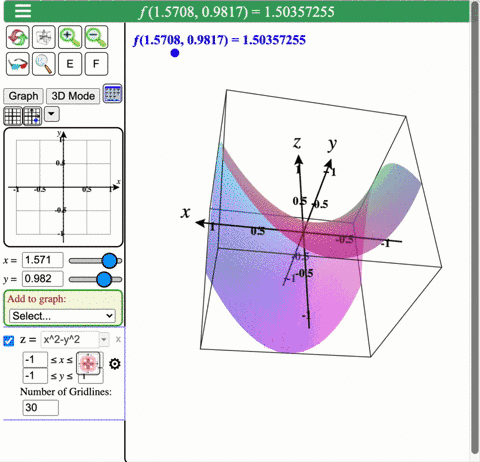The image size is (480, 462).
Task: Zoom out with the minus magnifier
Action: [96, 37]
